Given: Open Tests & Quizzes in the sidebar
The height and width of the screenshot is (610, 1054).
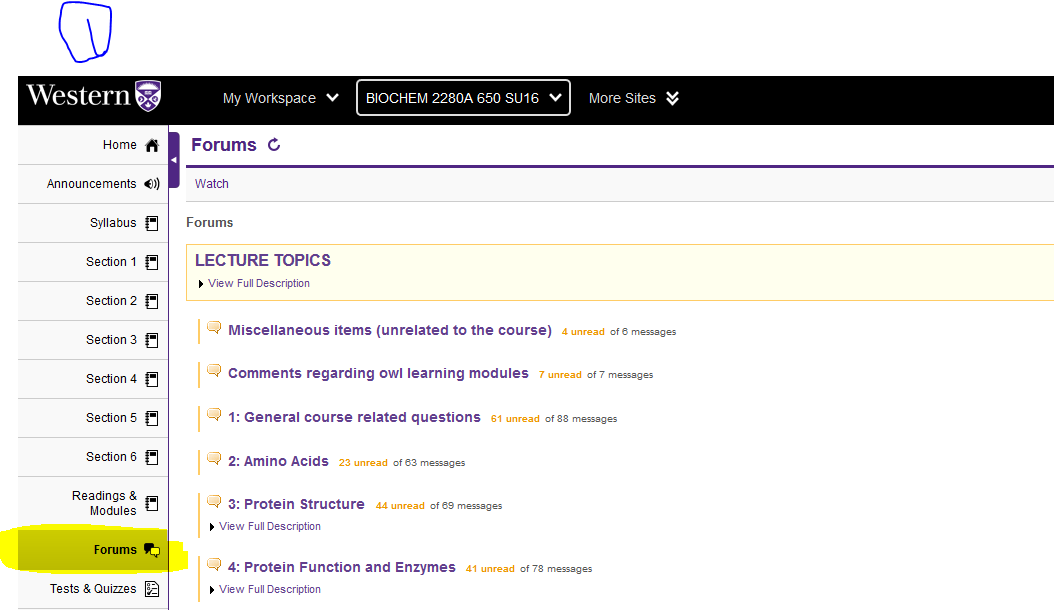Looking at the screenshot, I should pyautogui.click(x=93, y=588).
